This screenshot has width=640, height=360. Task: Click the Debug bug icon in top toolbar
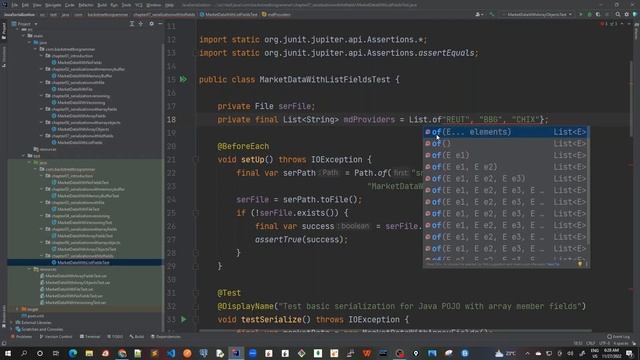point(589,14)
